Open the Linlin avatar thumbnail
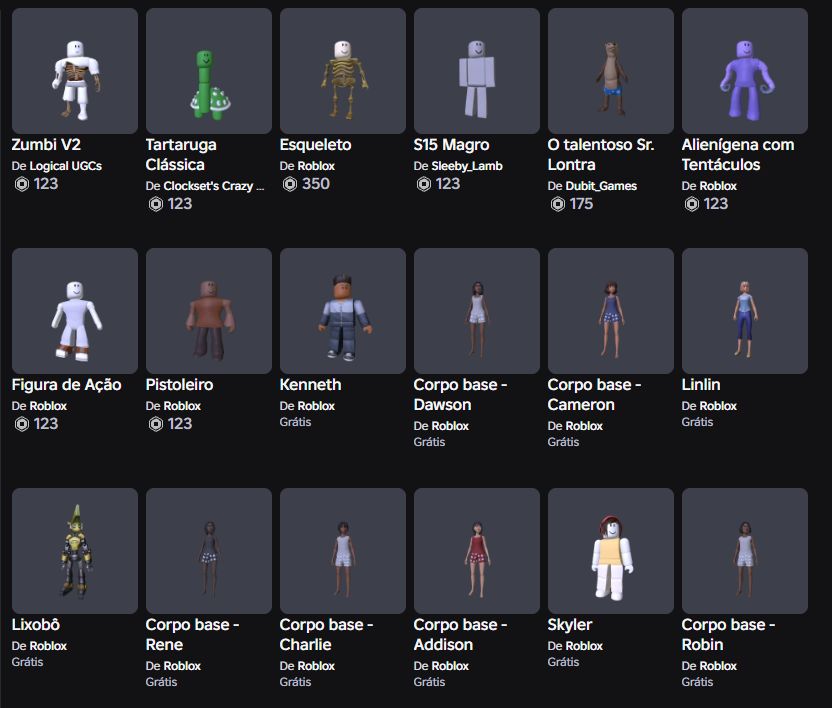The width and height of the screenshot is (832, 708). [x=744, y=310]
